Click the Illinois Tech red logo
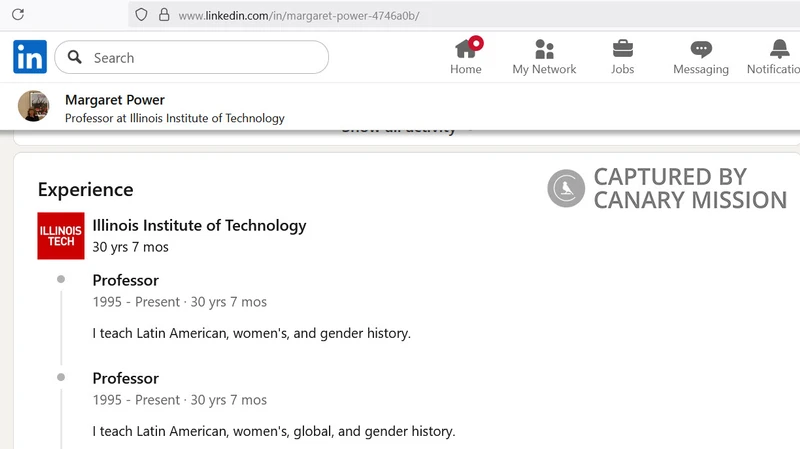This screenshot has width=800, height=449. point(61,236)
